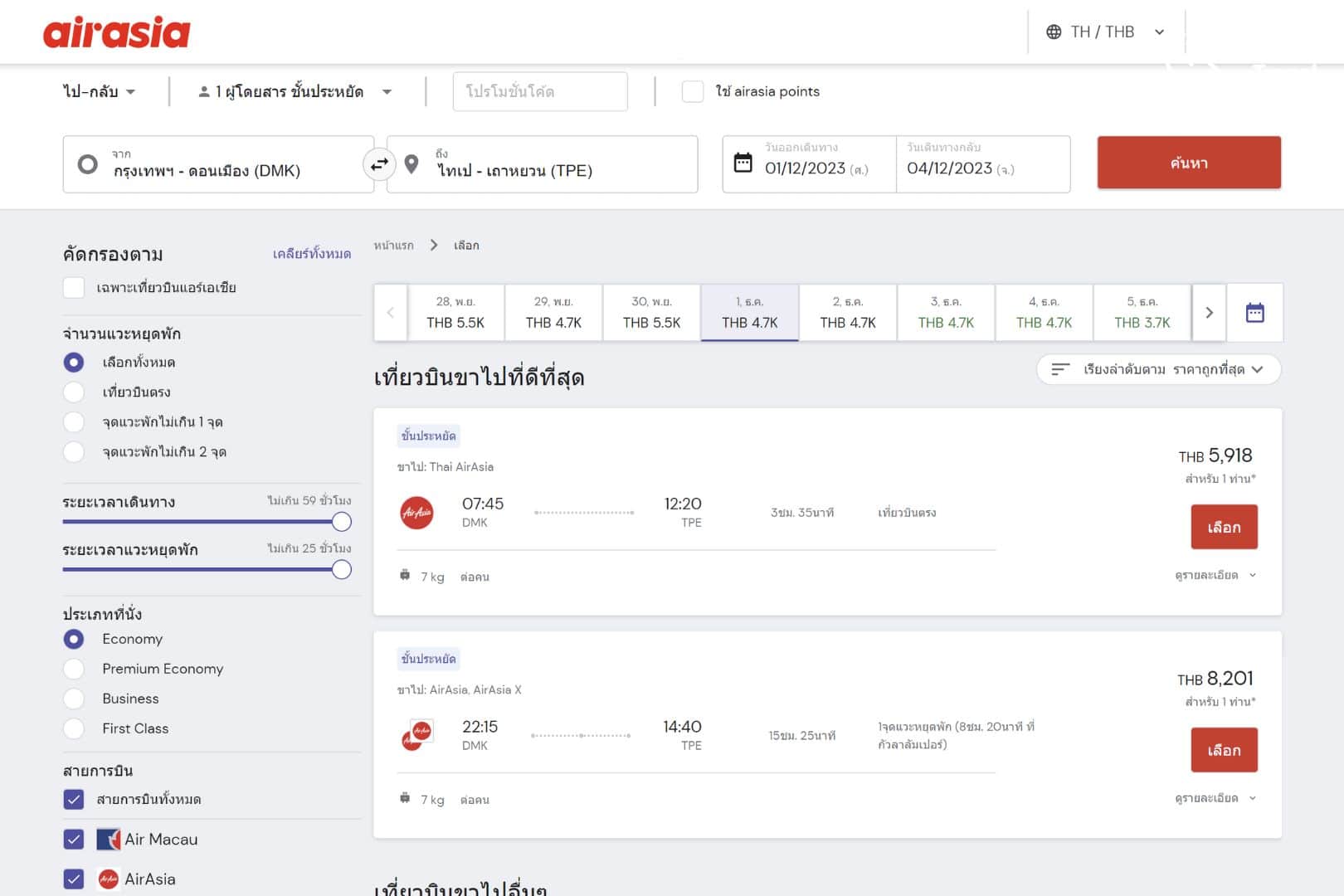Click the baggage icon on 07:45 flight
The width and height of the screenshot is (1344, 896).
pos(405,575)
